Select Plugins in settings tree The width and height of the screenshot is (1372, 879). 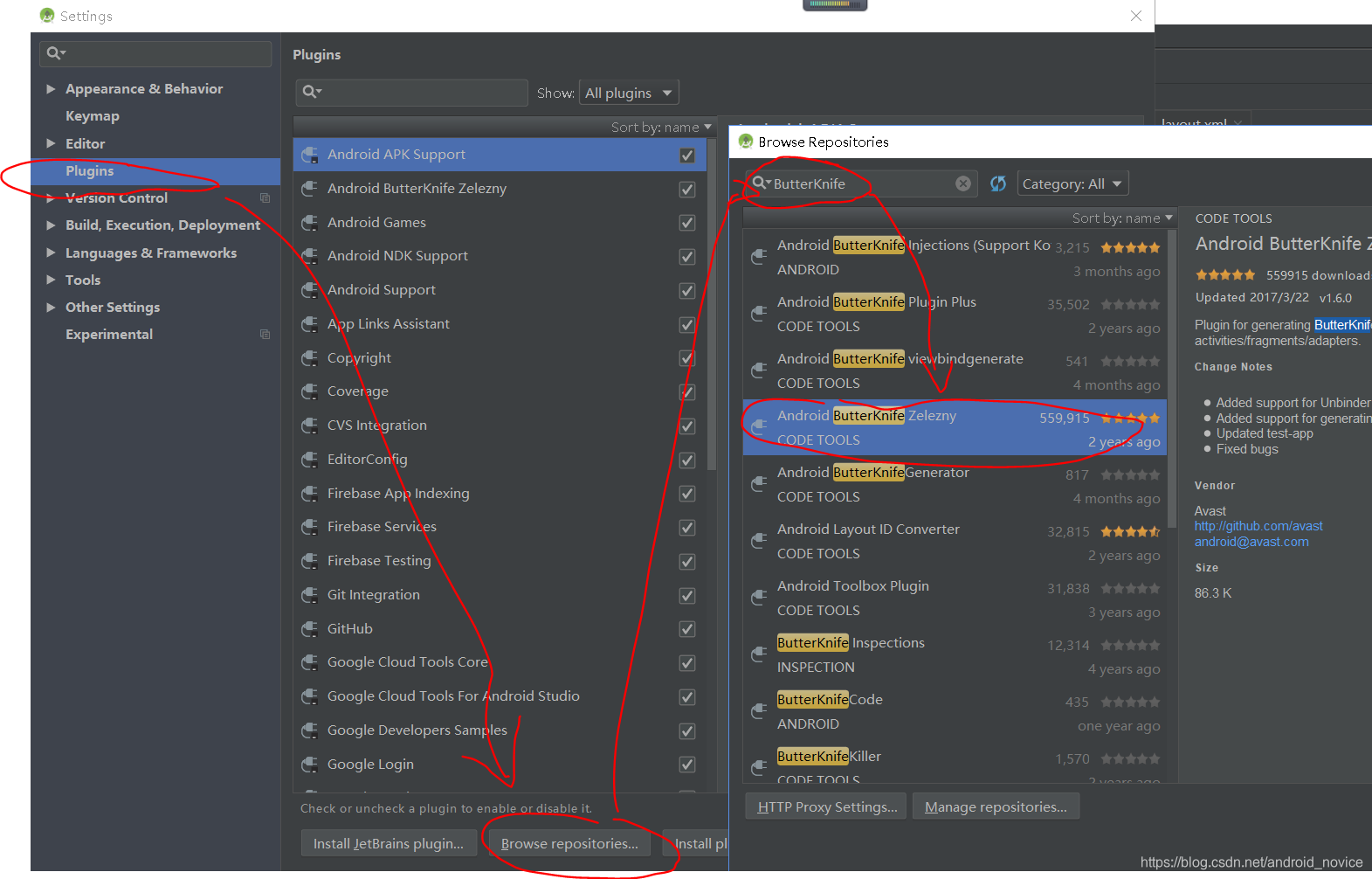(x=155, y=171)
